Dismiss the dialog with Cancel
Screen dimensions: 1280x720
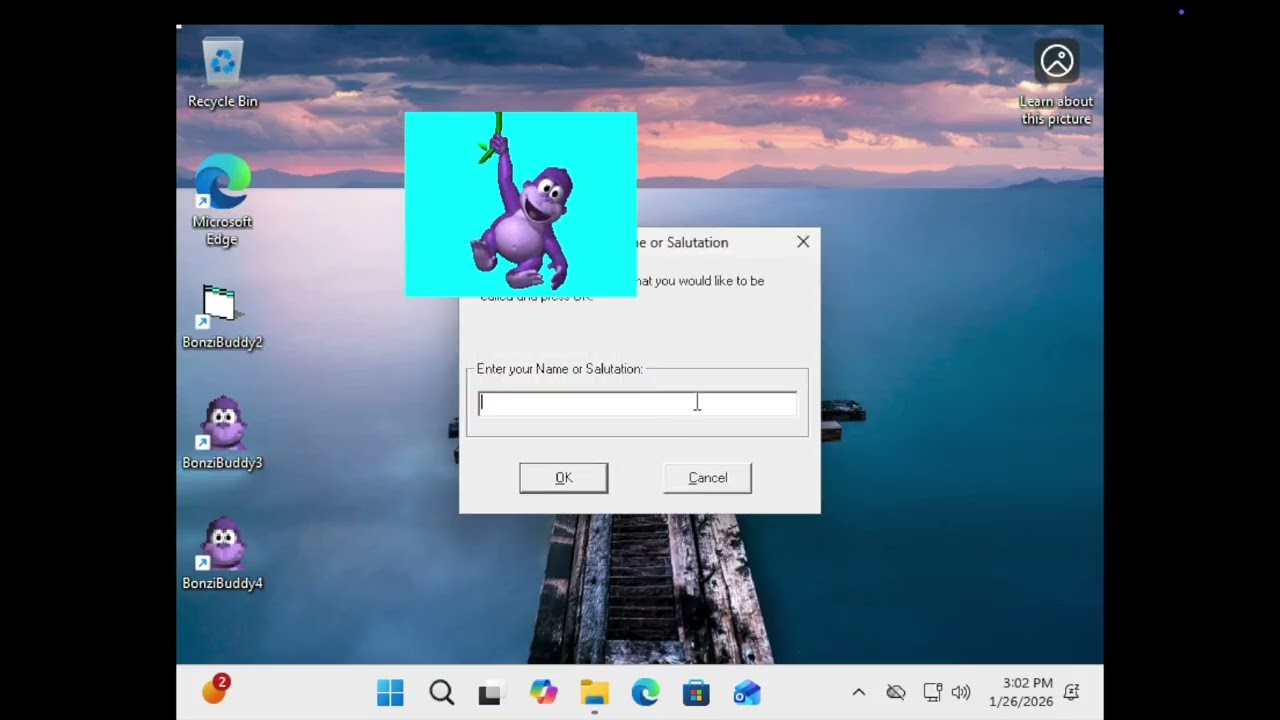point(707,478)
